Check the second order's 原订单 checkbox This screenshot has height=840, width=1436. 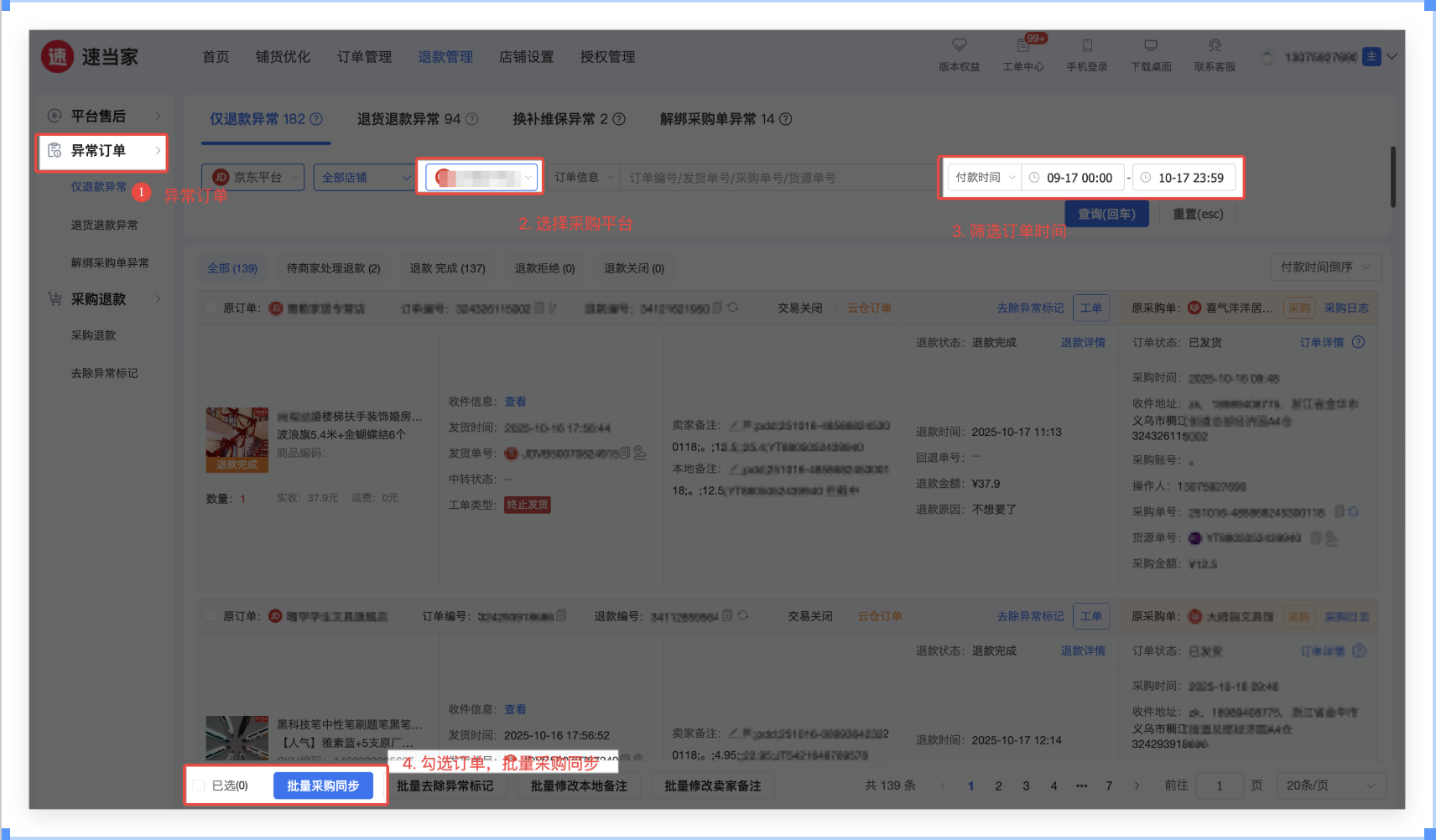point(211,616)
